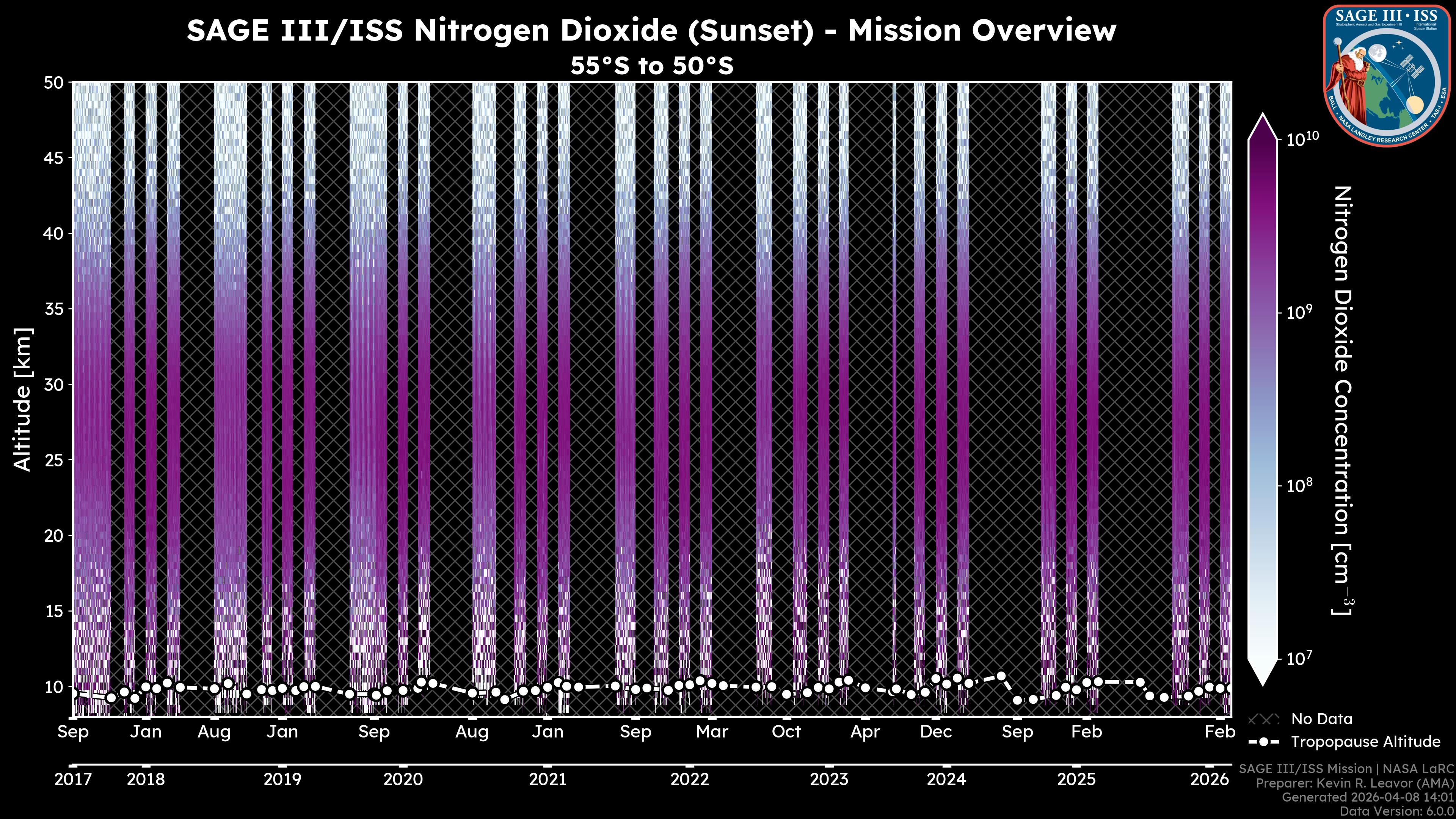Viewport: 1456px width, 819px height.
Task: Click the last tropopause marker at Feb 2026
Action: [1230, 689]
